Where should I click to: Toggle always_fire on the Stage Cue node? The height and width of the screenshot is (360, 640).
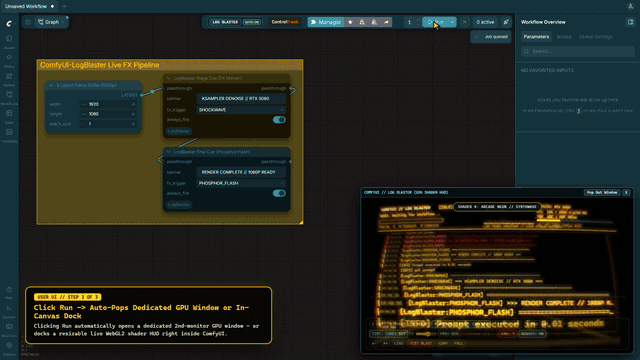(x=279, y=120)
